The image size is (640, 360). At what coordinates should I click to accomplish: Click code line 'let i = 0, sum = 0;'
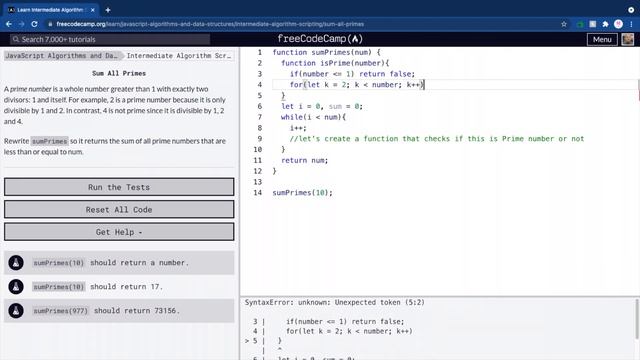[322, 106]
